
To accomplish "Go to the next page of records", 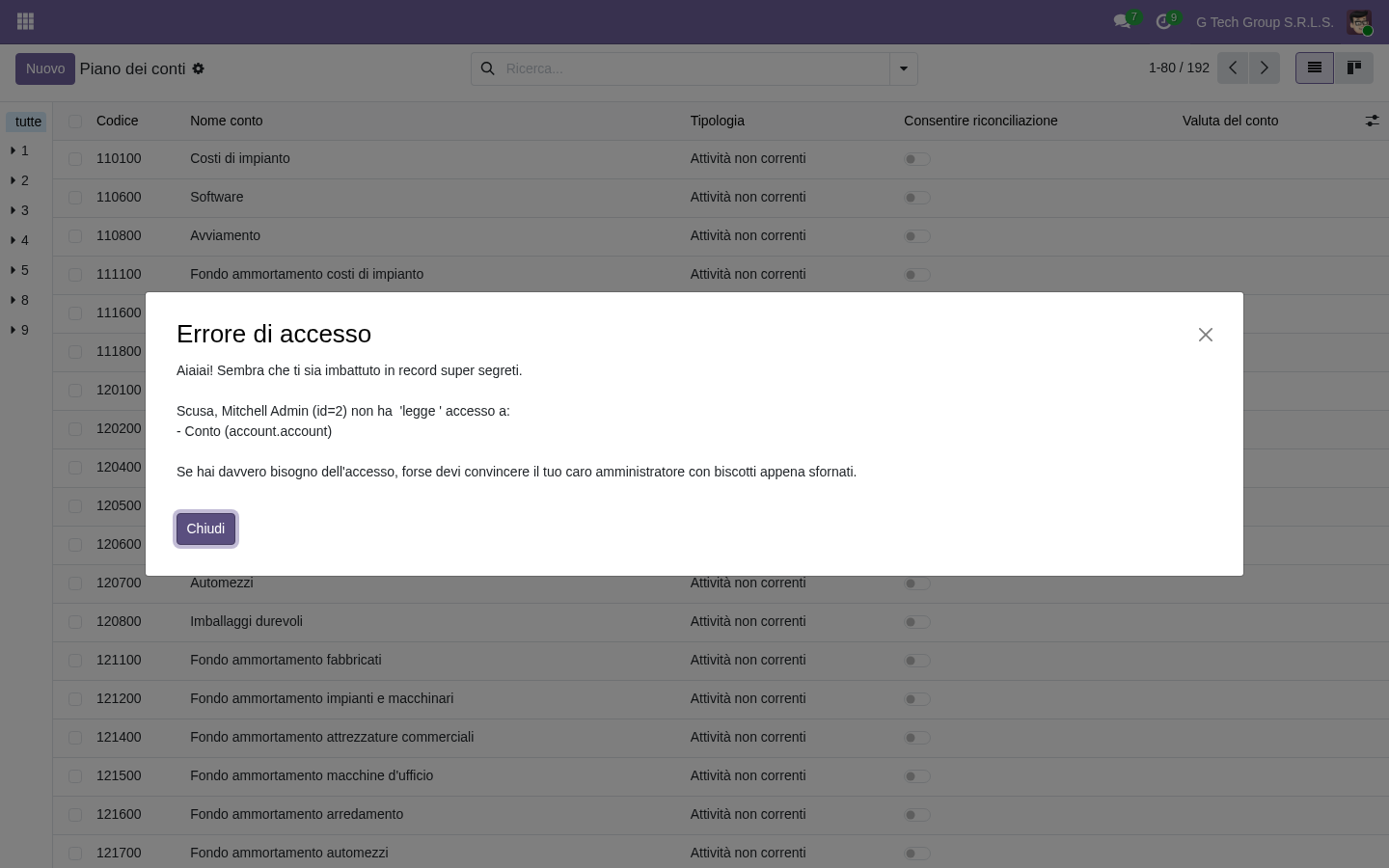I will pyautogui.click(x=1265, y=68).
